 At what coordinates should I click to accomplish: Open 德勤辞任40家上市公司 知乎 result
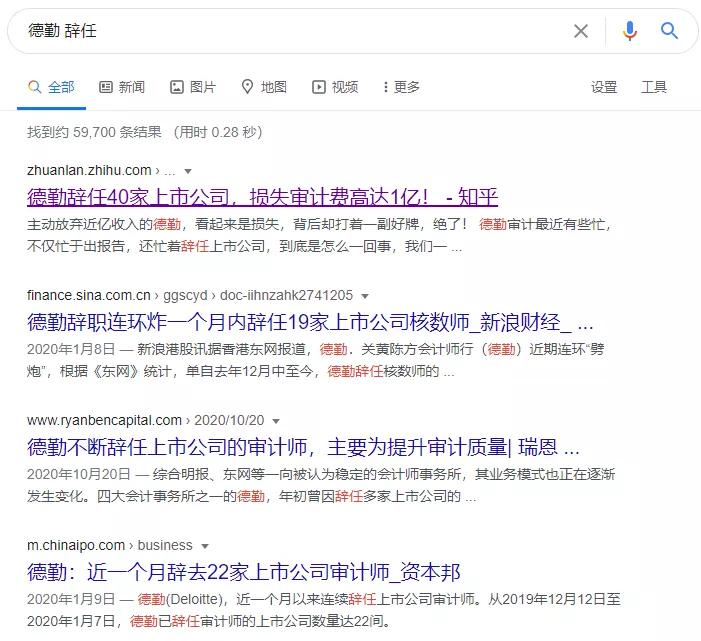(x=262, y=197)
